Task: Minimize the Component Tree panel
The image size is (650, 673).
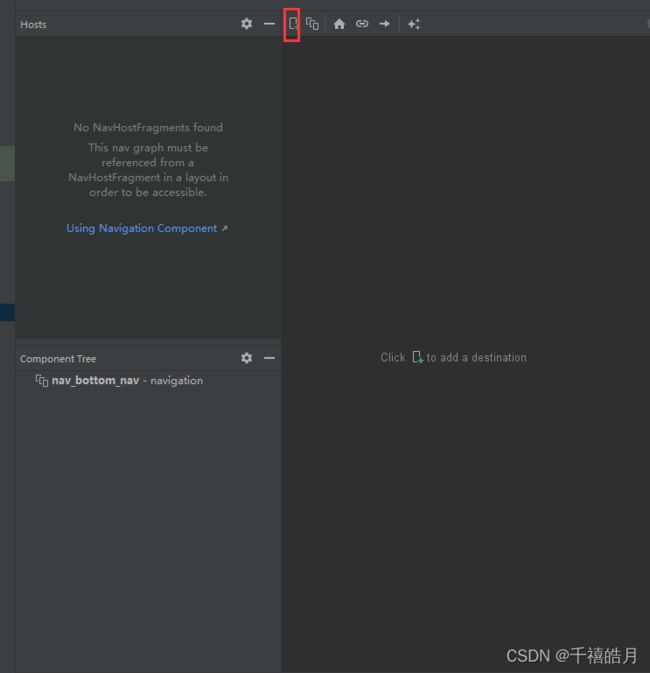Action: [269, 358]
